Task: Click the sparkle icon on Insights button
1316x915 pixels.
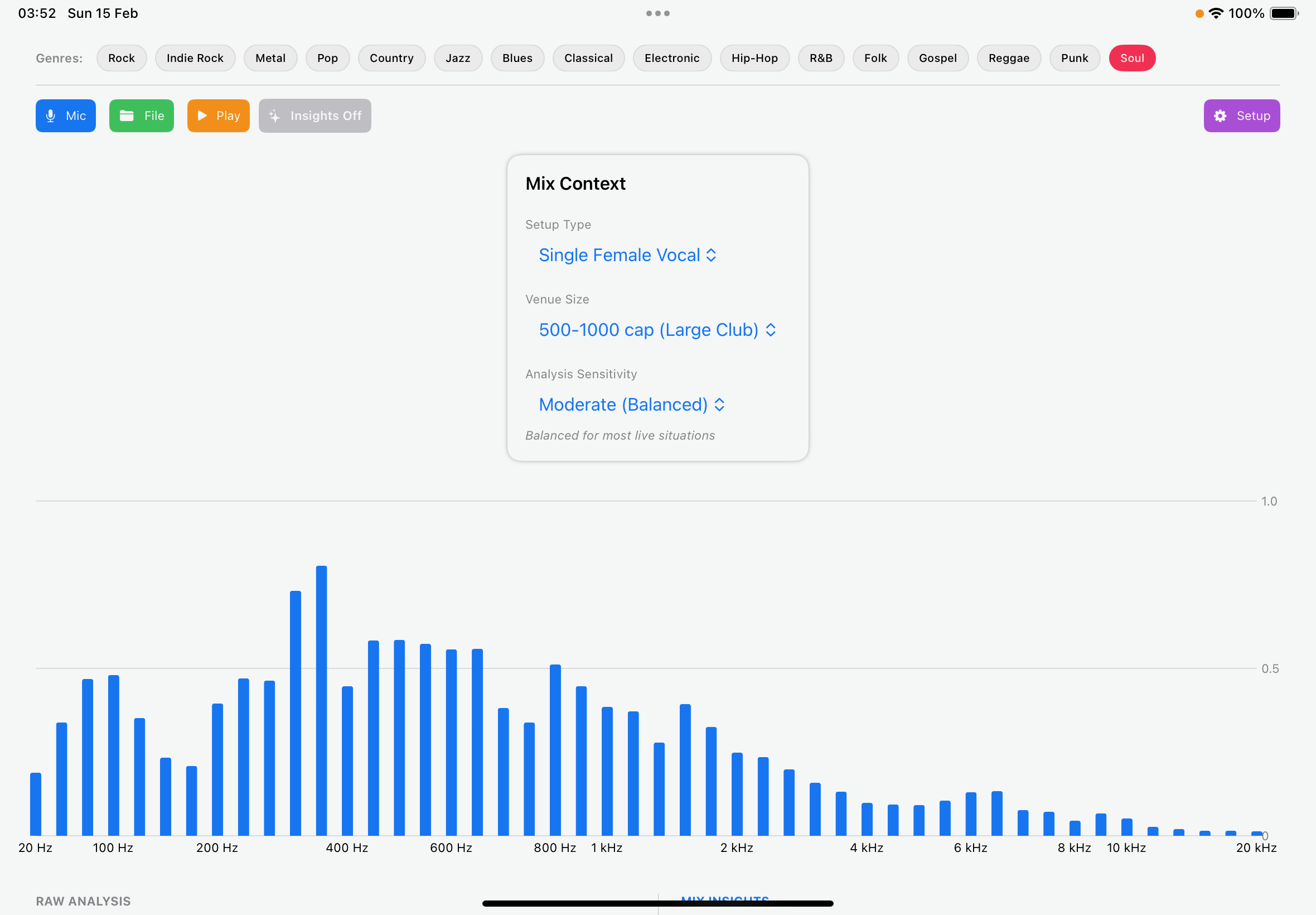Action: 274,116
